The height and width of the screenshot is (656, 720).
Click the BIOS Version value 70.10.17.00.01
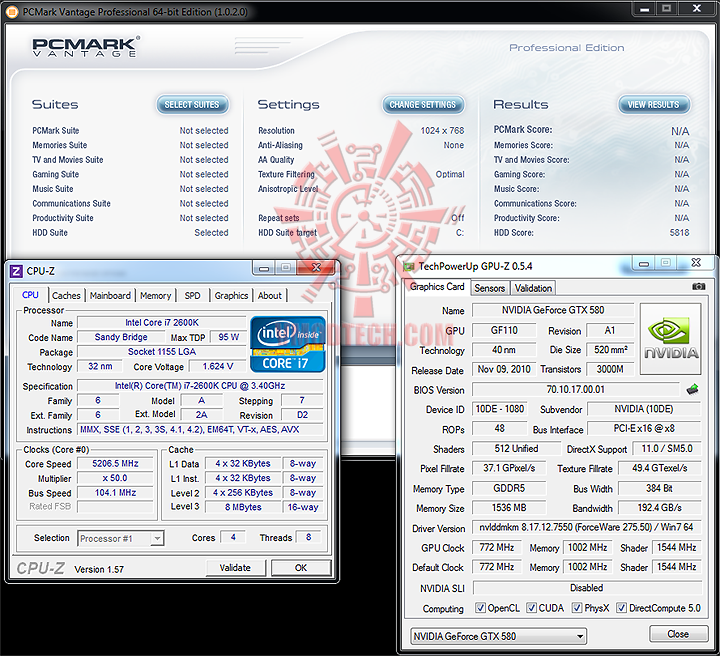pos(575,390)
